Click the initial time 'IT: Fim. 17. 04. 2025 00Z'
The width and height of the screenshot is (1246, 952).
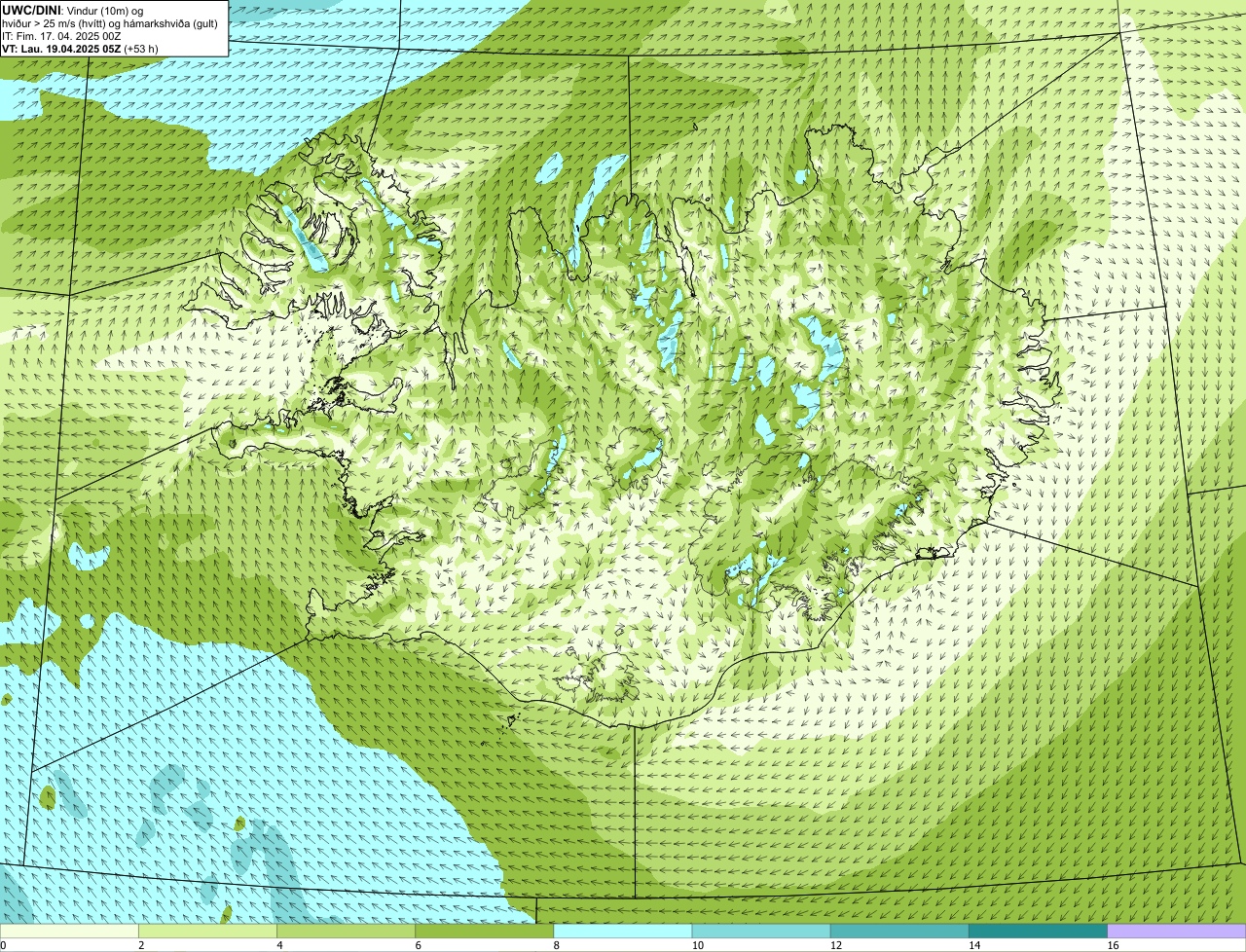[x=61, y=35]
